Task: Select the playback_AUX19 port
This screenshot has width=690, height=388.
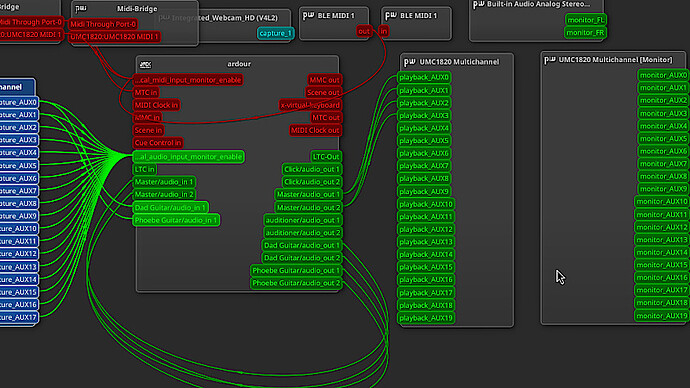Action: [x=426, y=318]
